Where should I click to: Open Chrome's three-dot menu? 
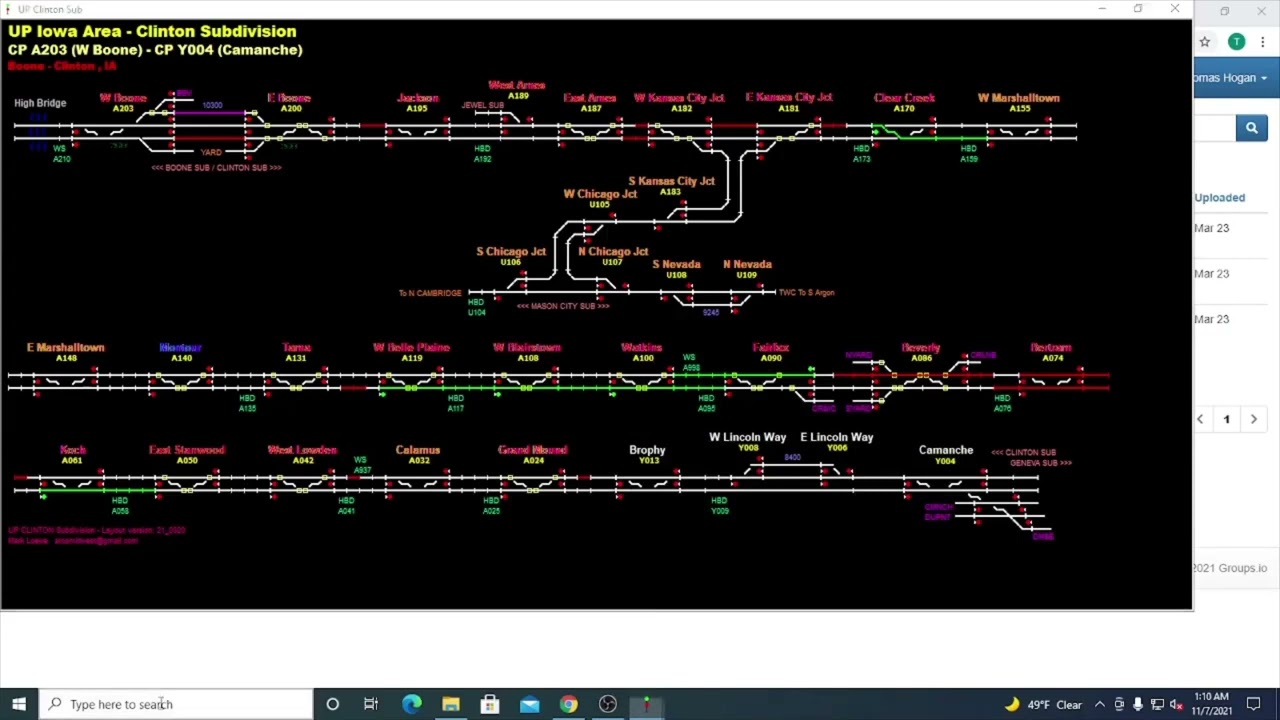point(1263,42)
